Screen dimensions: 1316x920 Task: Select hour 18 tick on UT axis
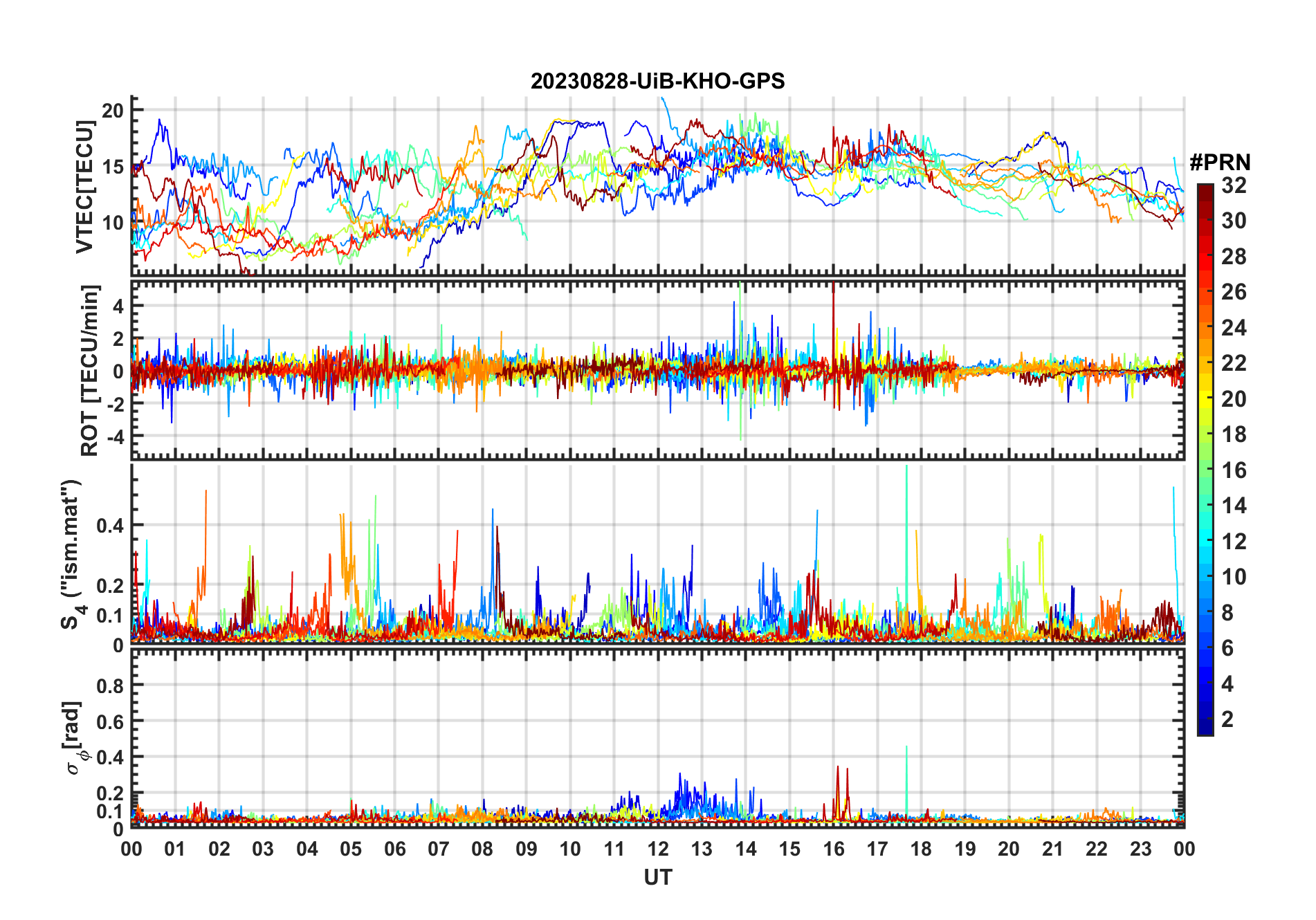click(921, 849)
